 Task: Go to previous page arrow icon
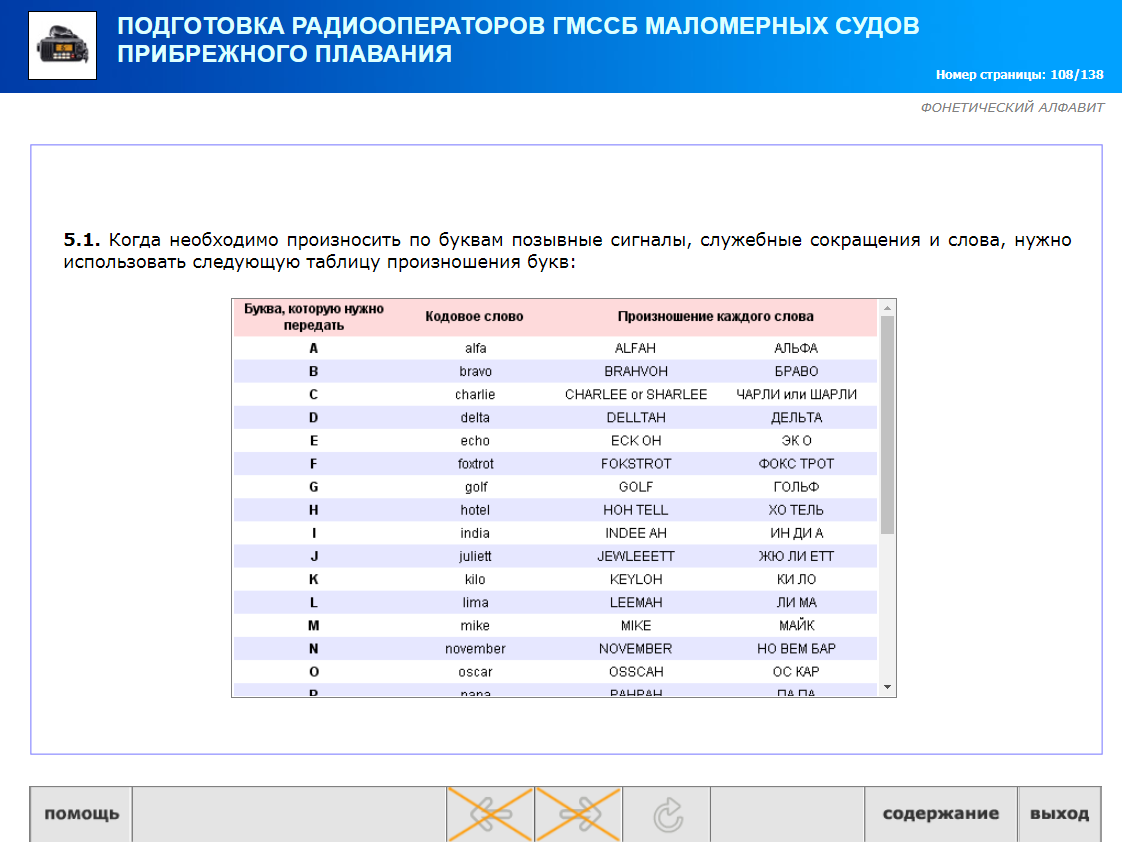[490, 814]
